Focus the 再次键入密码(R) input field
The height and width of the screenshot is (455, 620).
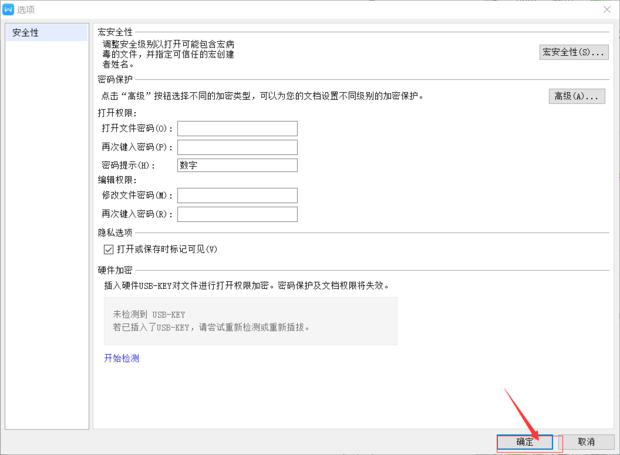click(x=237, y=214)
